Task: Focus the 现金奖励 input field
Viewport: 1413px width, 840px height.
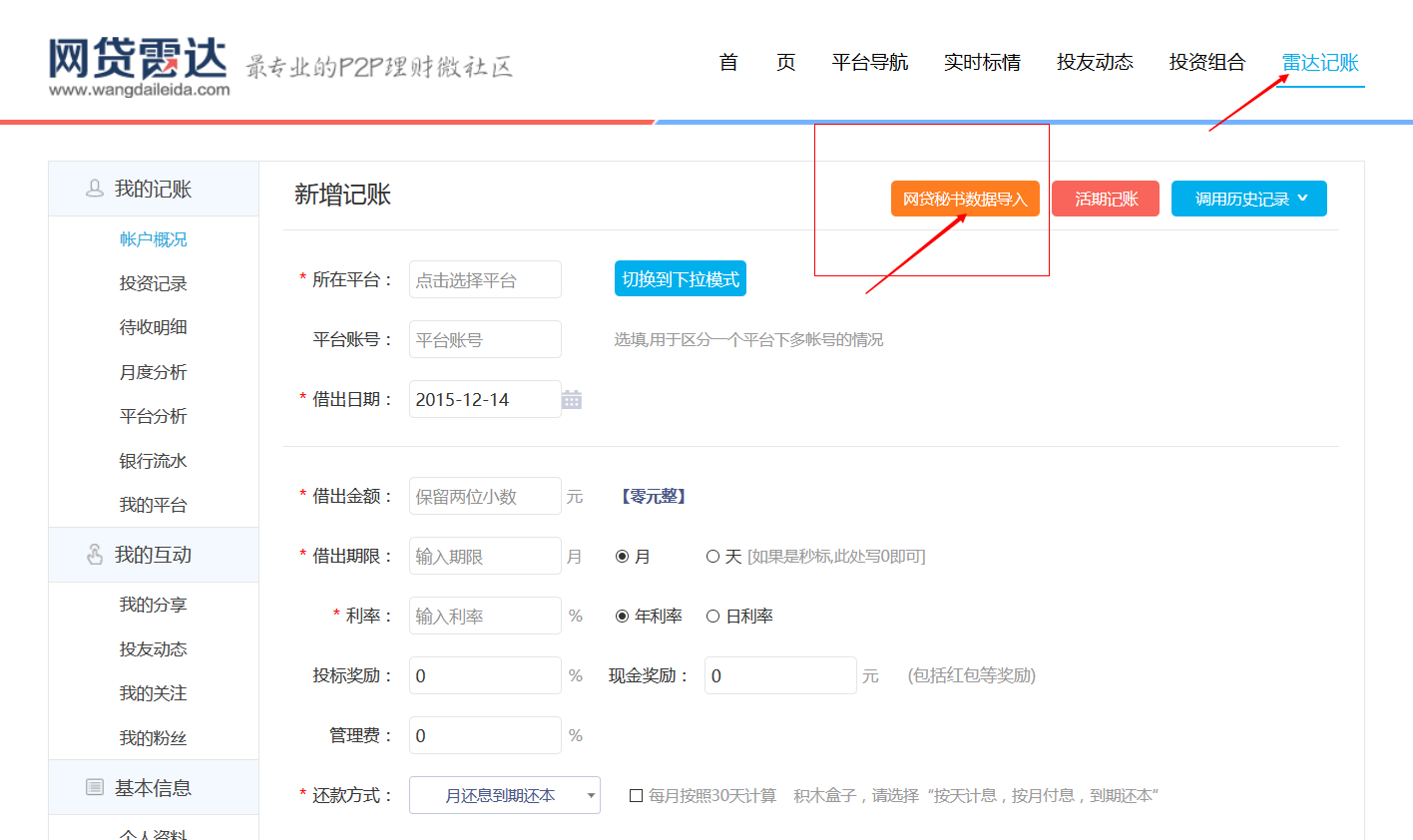Action: tap(780, 675)
